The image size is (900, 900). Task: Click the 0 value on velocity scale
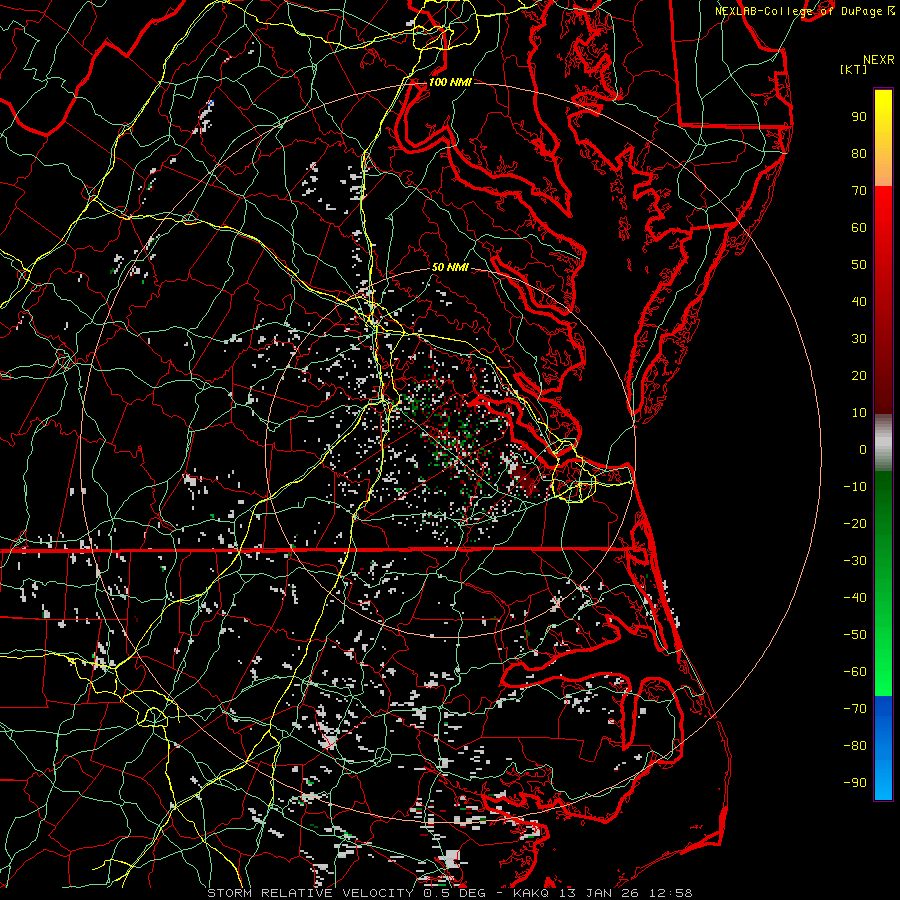863,450
